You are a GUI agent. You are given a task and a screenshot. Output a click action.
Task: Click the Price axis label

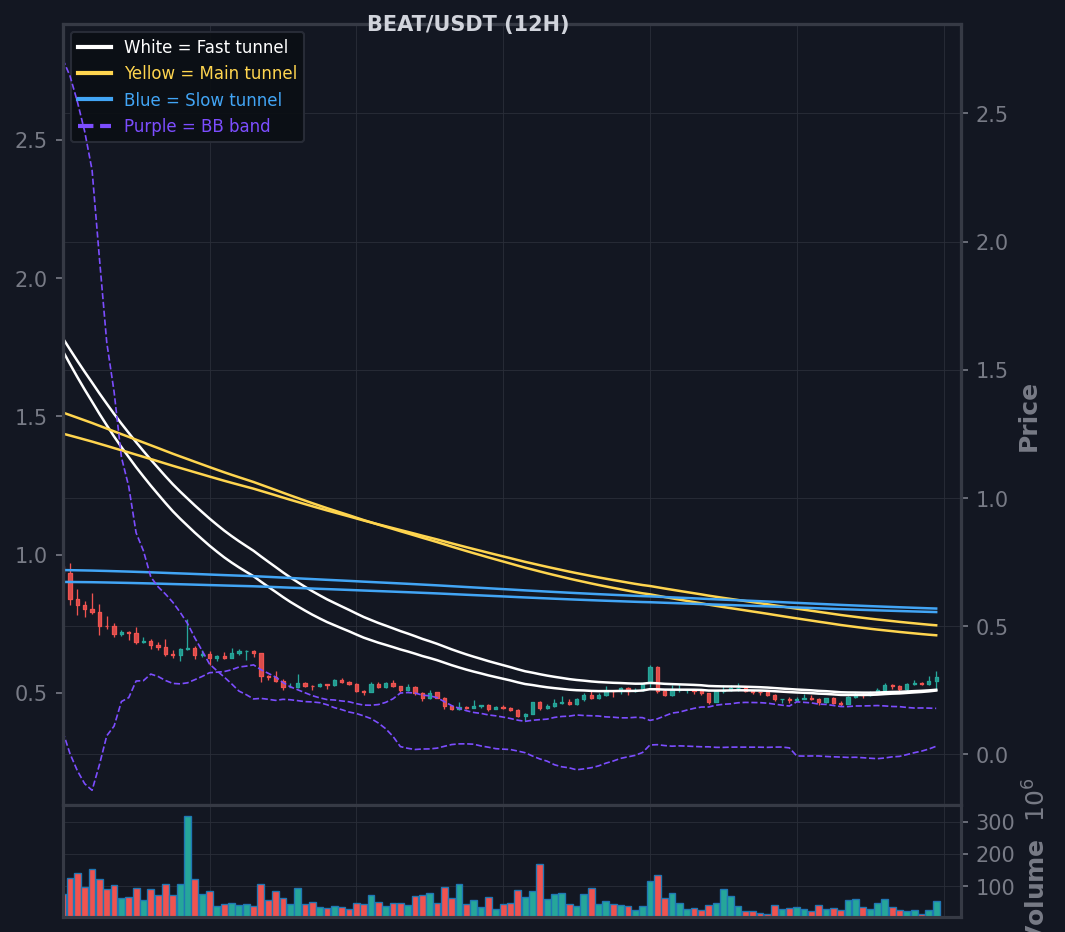(x=1028, y=418)
